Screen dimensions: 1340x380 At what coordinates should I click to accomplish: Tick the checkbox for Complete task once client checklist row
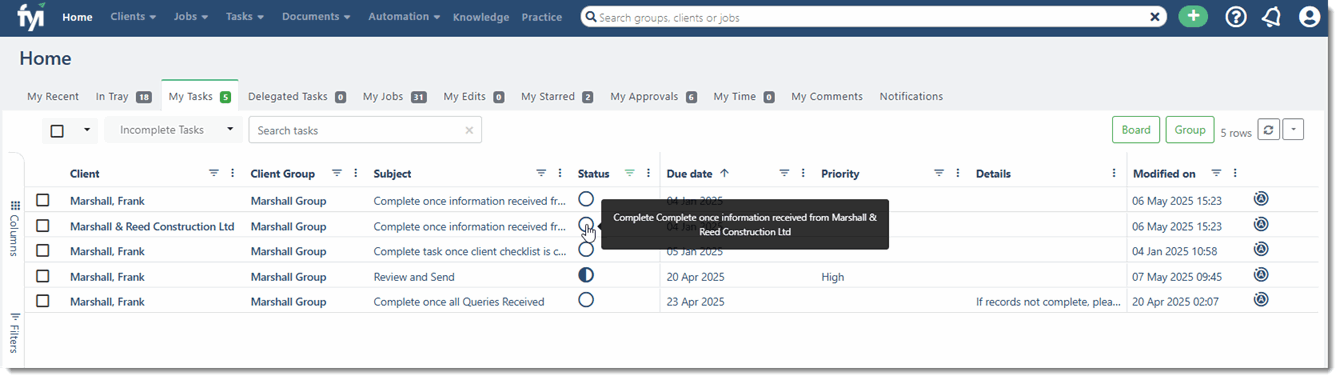[43, 251]
